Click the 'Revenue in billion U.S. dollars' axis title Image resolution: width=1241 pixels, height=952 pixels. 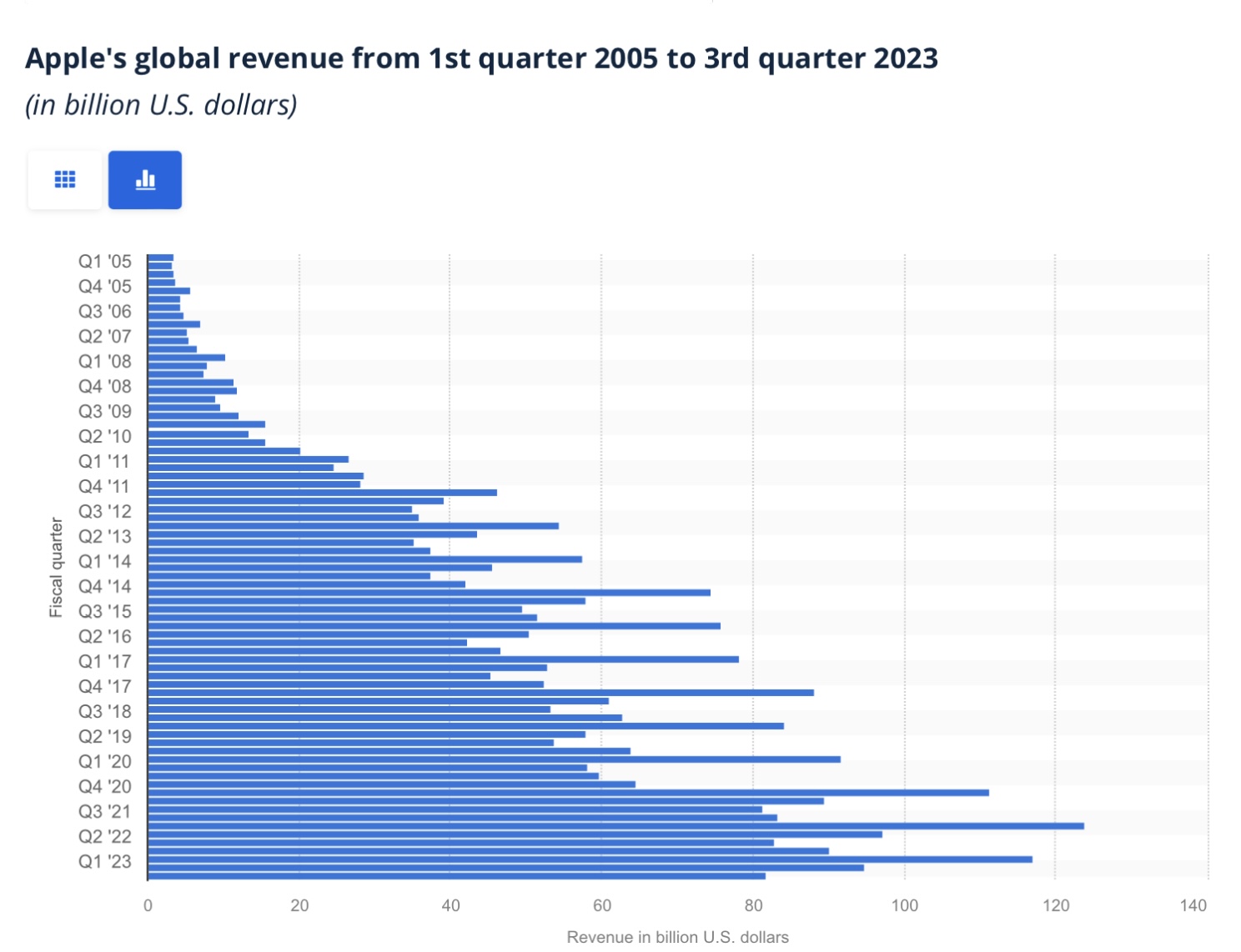[677, 937]
